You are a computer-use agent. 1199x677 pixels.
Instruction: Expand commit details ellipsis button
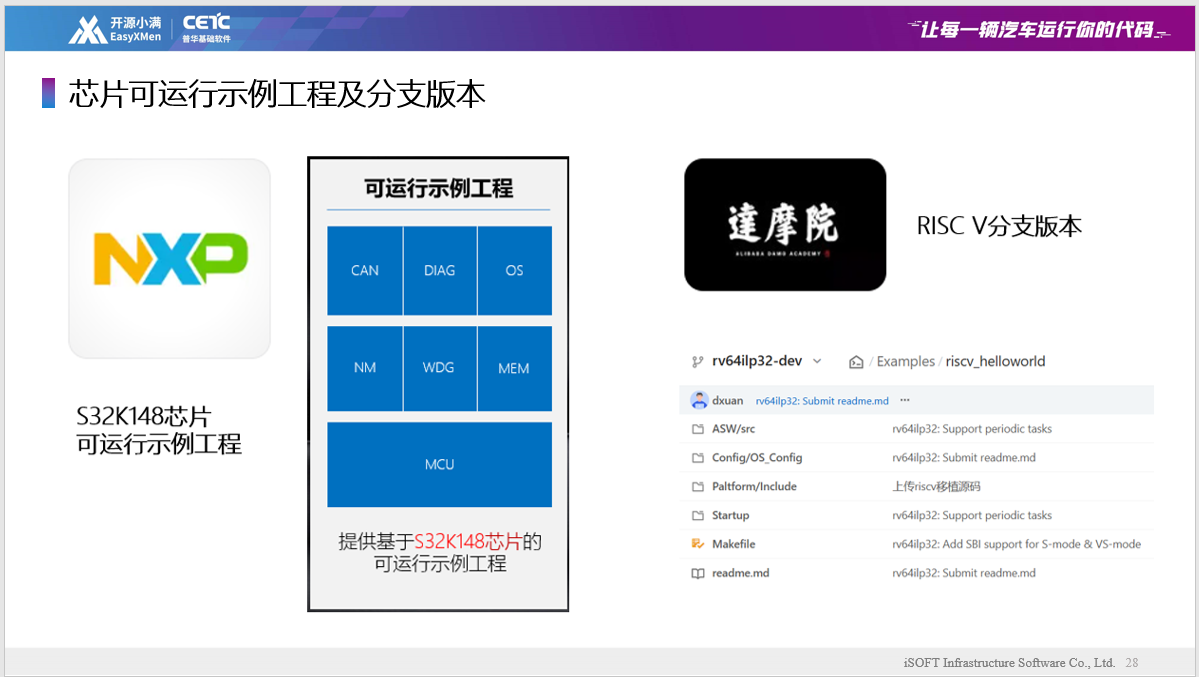tap(905, 400)
